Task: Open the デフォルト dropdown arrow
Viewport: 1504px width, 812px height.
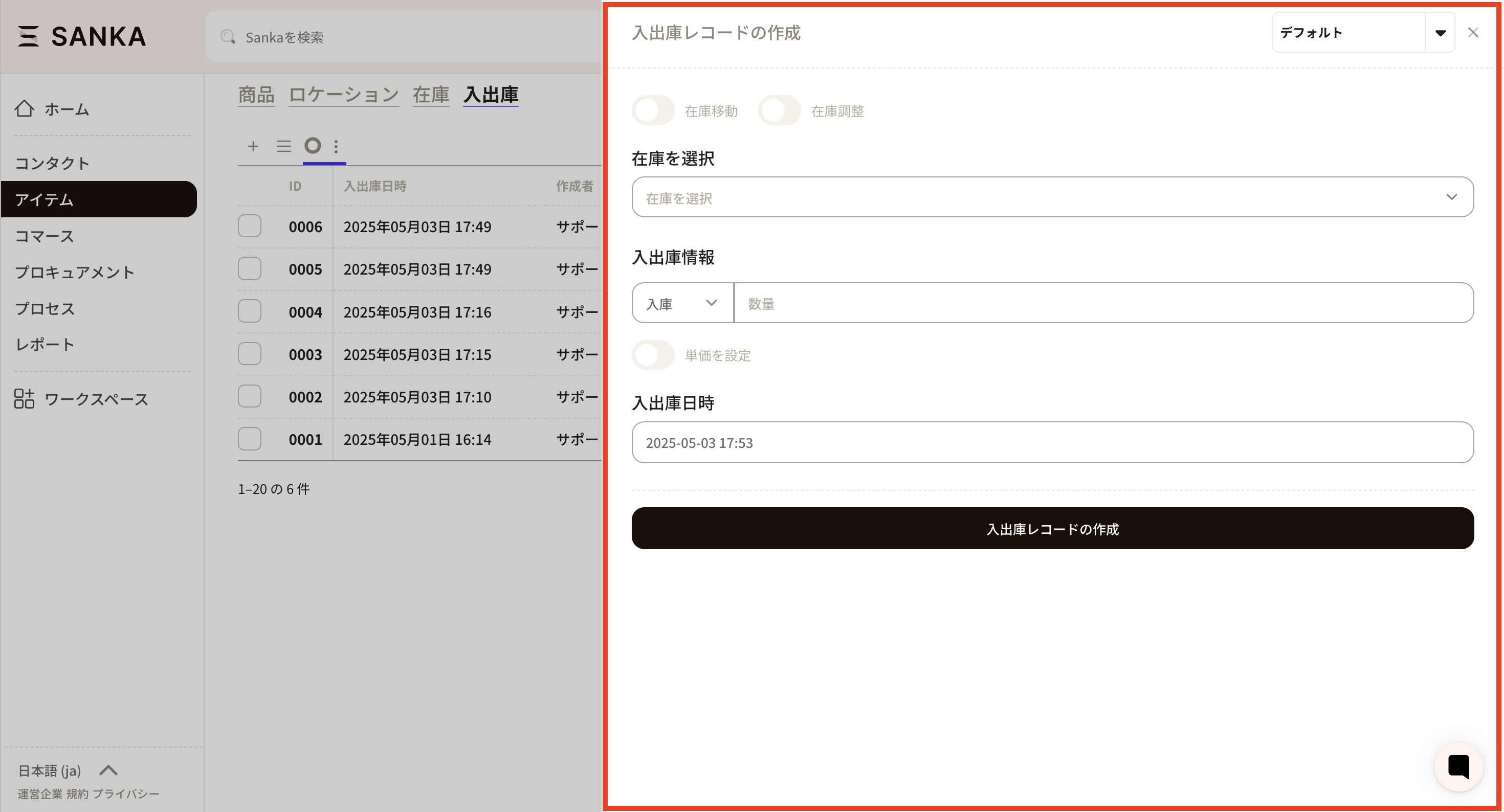Action: pyautogui.click(x=1440, y=33)
